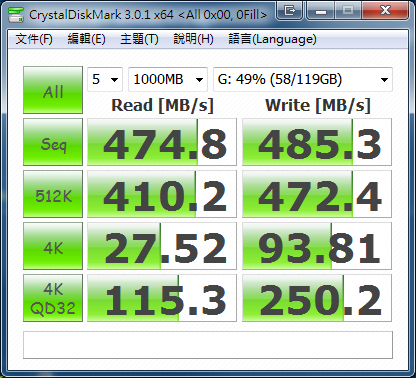Click the Write [MB/s] column header
Screen dimensions: 416x378
[x=318, y=105]
